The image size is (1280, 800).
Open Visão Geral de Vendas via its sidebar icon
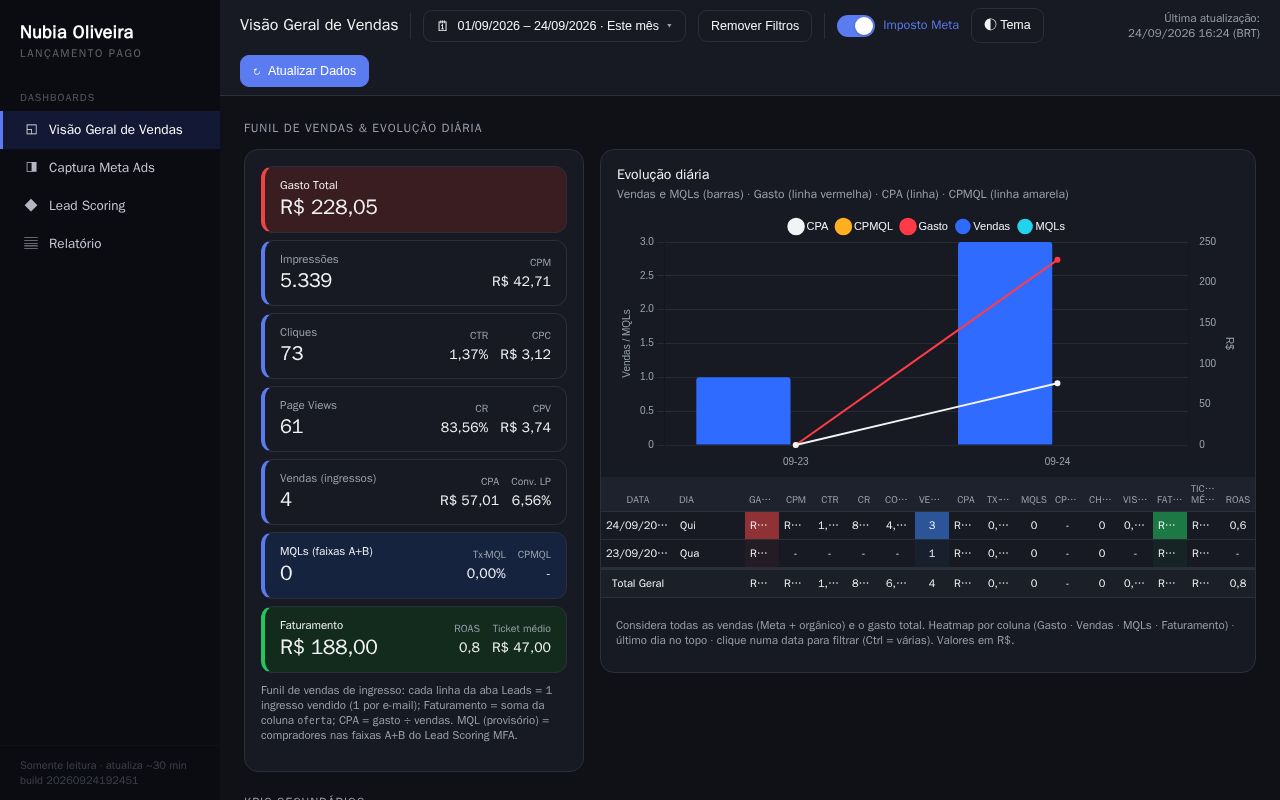(31, 129)
